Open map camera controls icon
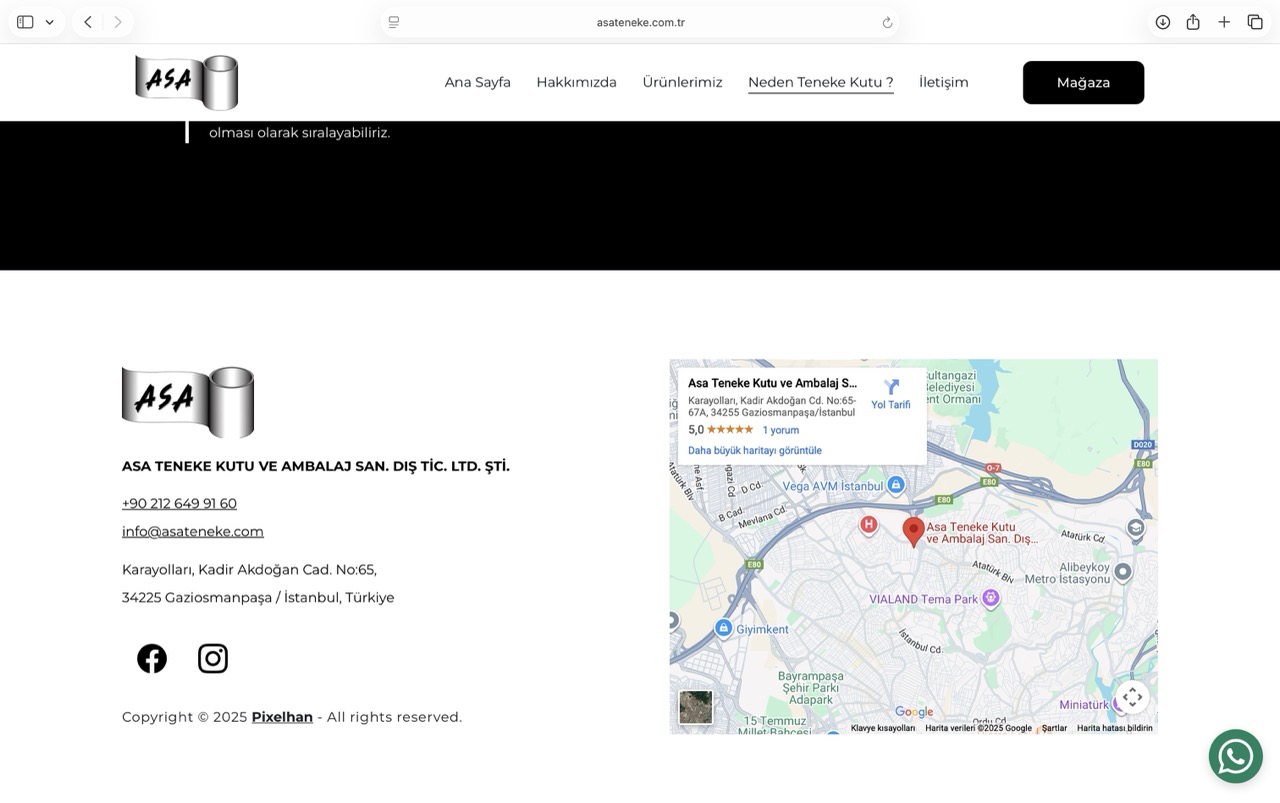 (1132, 697)
